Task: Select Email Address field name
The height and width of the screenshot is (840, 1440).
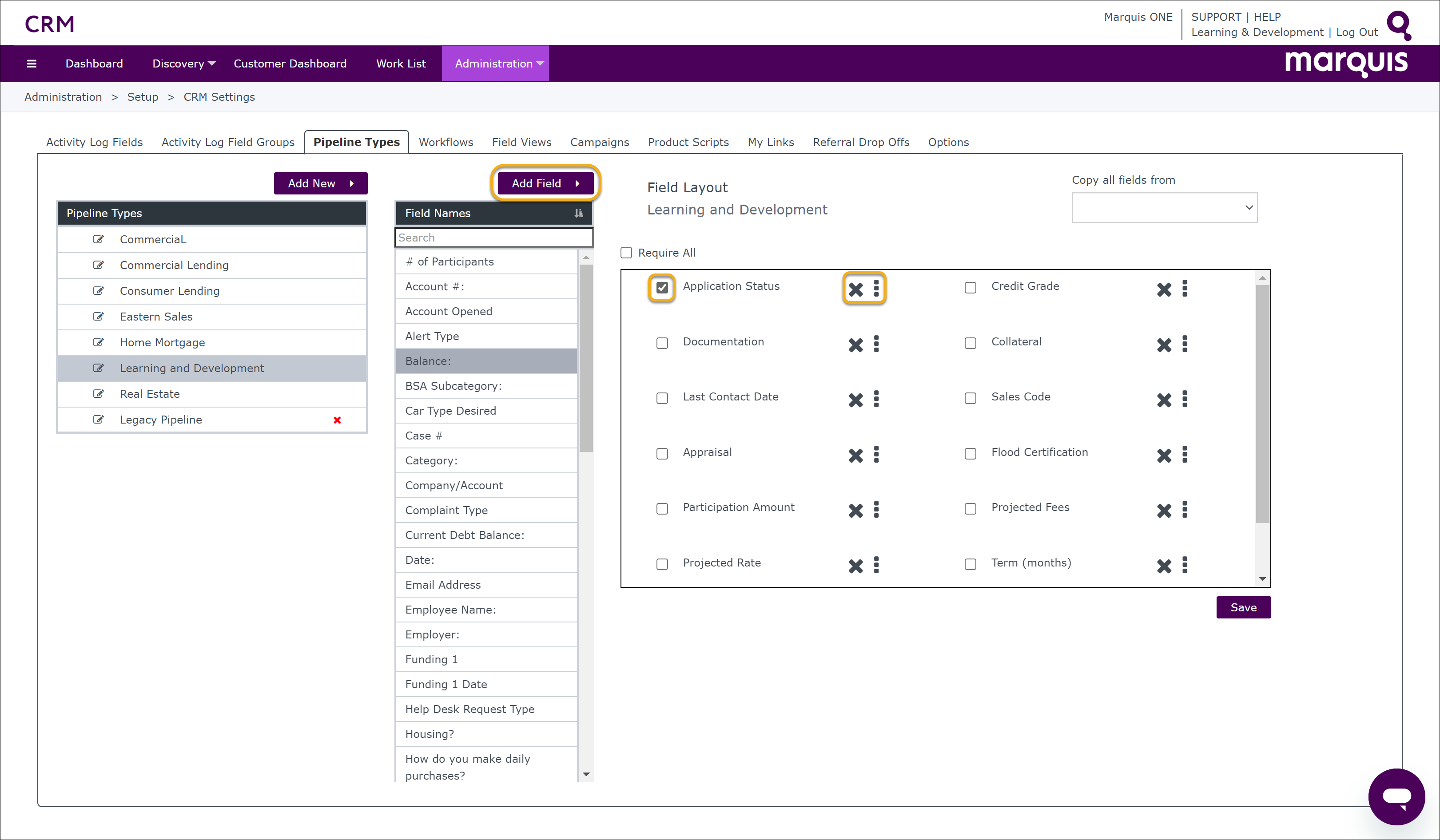Action: point(486,585)
